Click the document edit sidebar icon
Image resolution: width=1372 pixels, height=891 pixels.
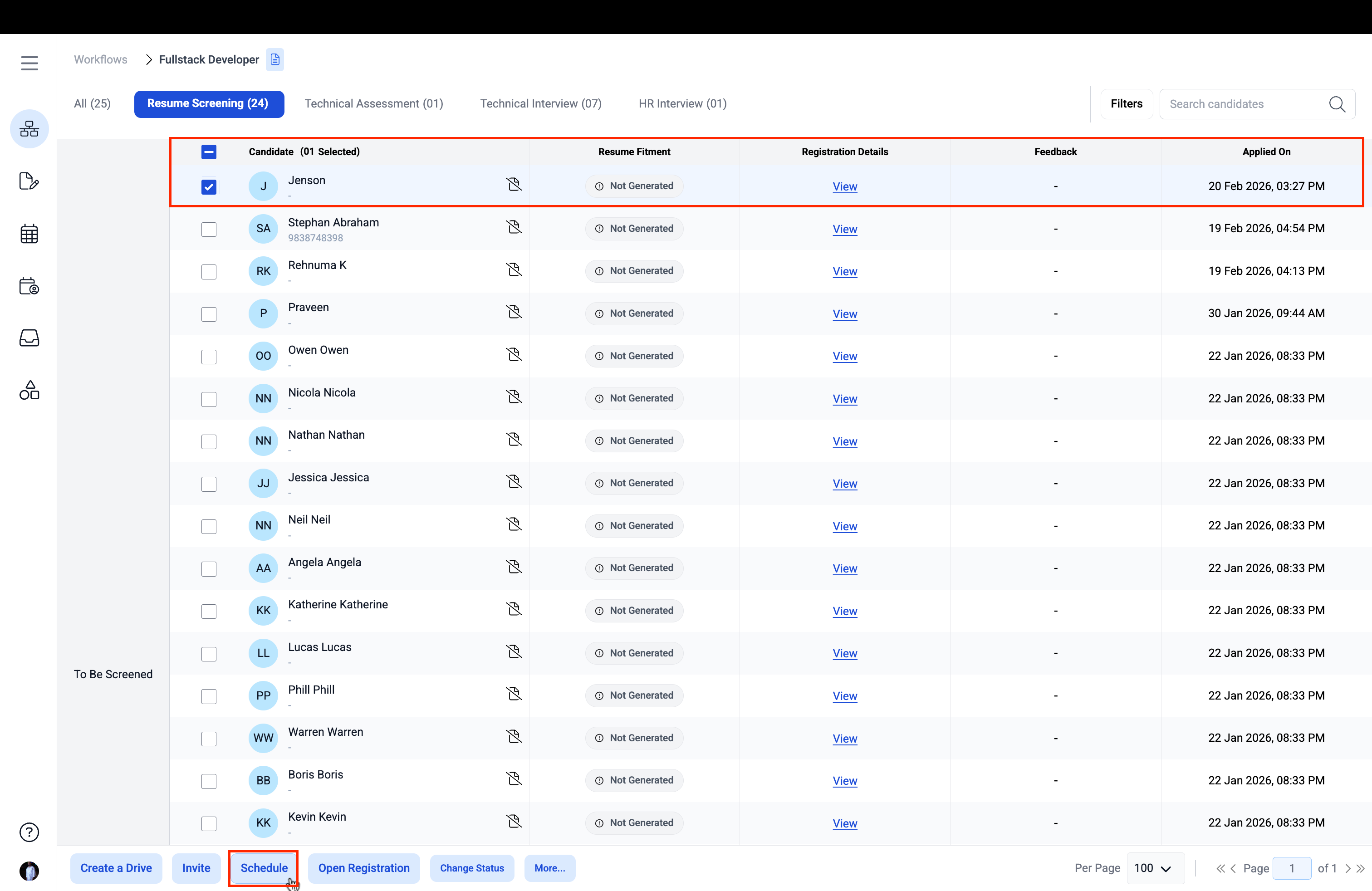pos(29,181)
